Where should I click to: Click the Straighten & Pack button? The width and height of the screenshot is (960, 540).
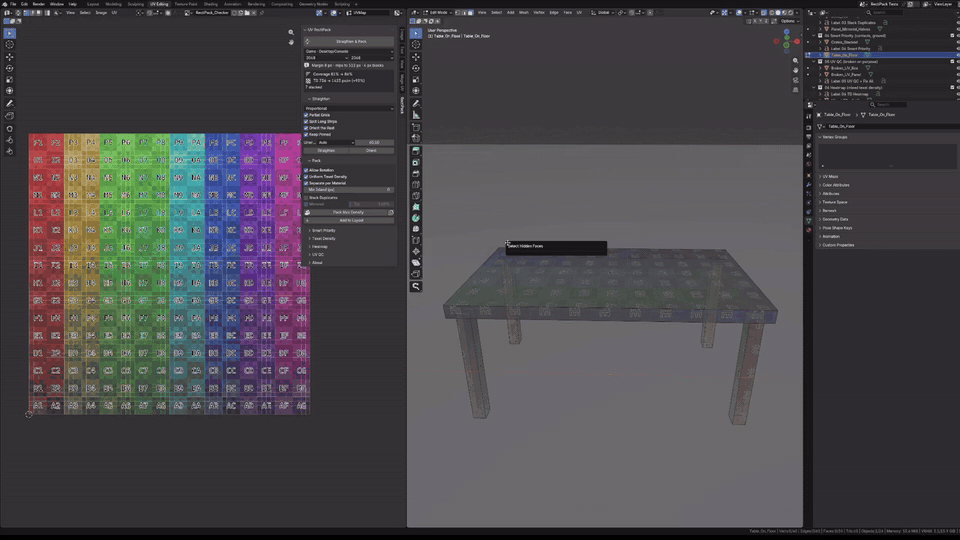[x=349, y=42]
